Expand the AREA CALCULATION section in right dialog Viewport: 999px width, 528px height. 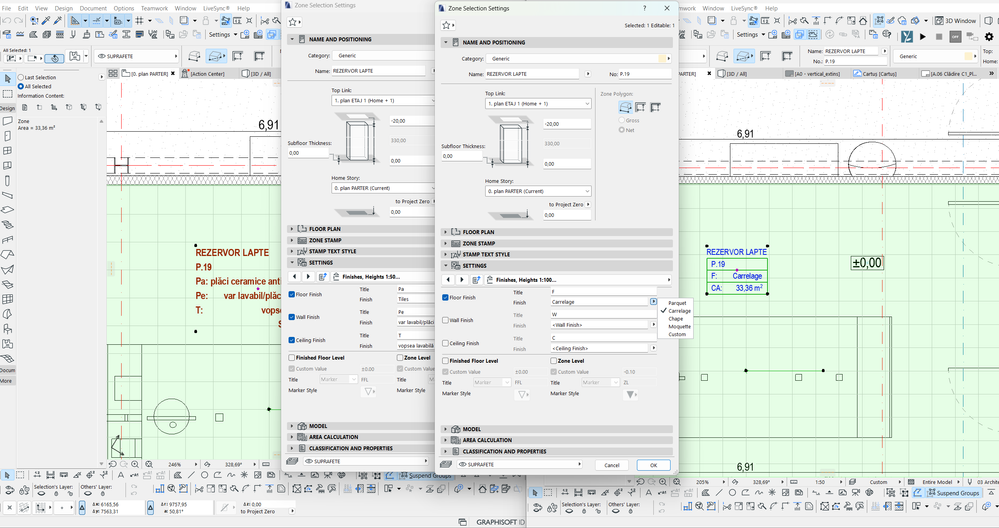point(486,440)
